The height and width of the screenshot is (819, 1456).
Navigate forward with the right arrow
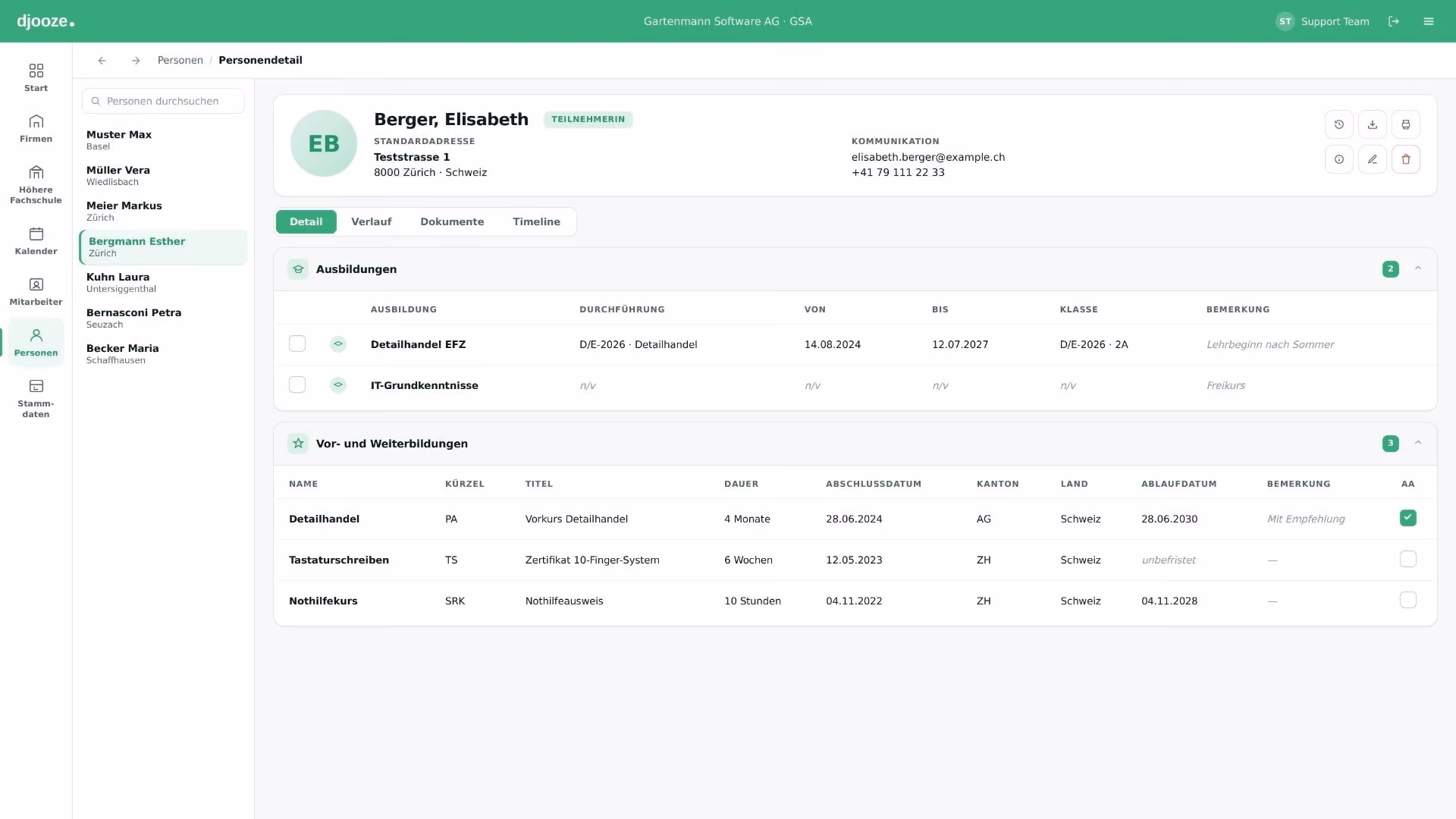coord(136,61)
